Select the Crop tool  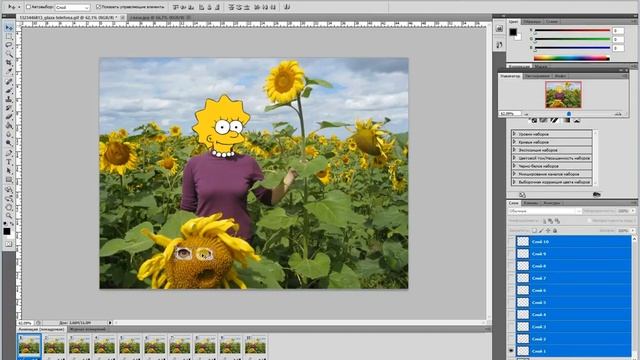tap(9, 62)
